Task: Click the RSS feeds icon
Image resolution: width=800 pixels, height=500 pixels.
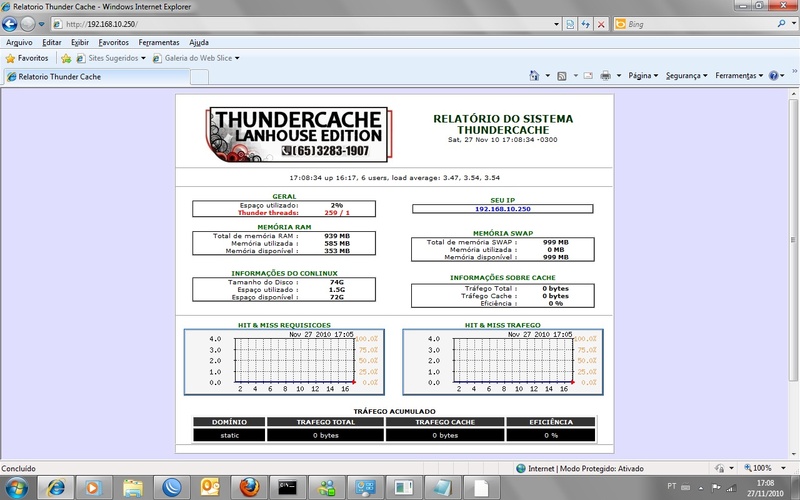Action: coord(562,76)
